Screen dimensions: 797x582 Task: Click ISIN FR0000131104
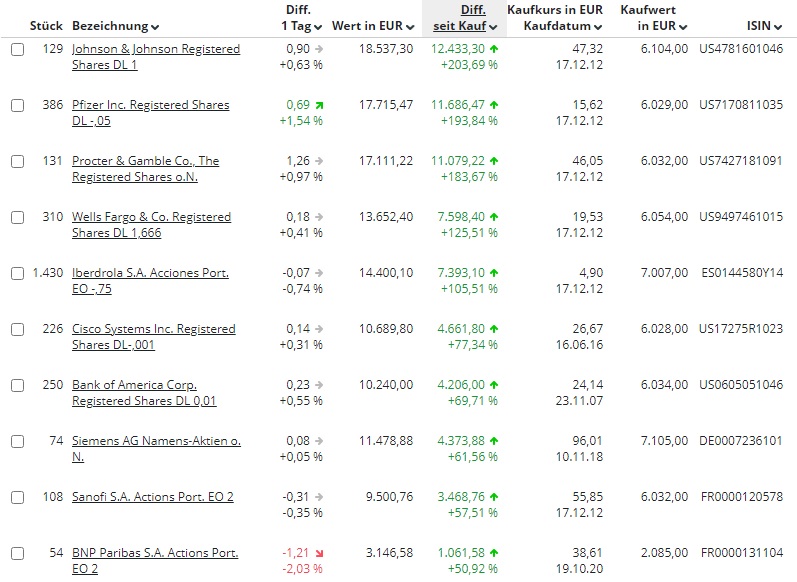[742, 552]
